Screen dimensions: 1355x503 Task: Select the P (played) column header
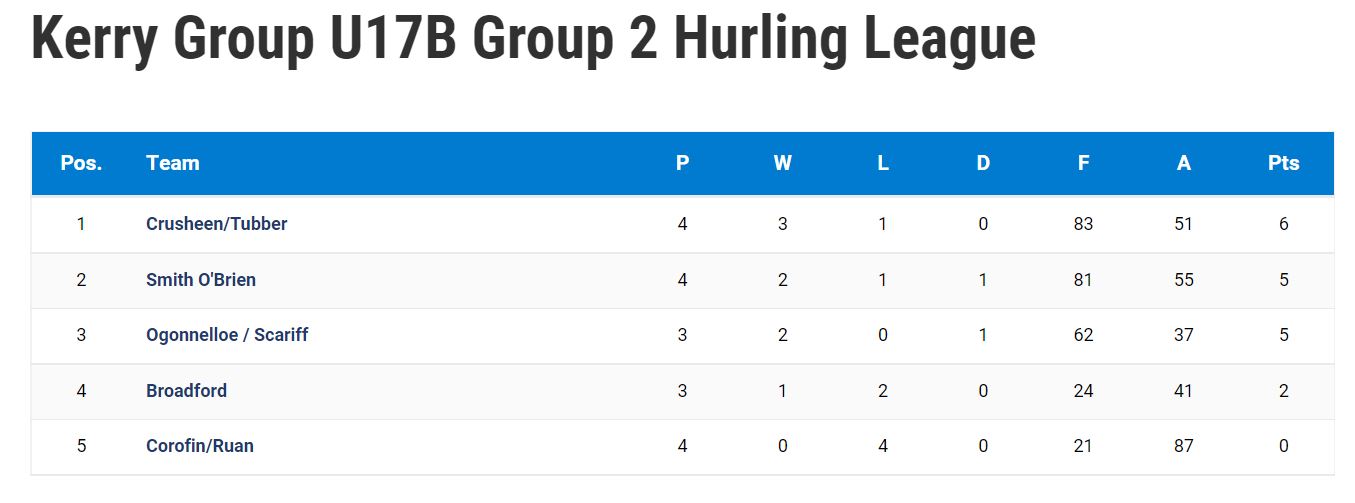coord(682,163)
